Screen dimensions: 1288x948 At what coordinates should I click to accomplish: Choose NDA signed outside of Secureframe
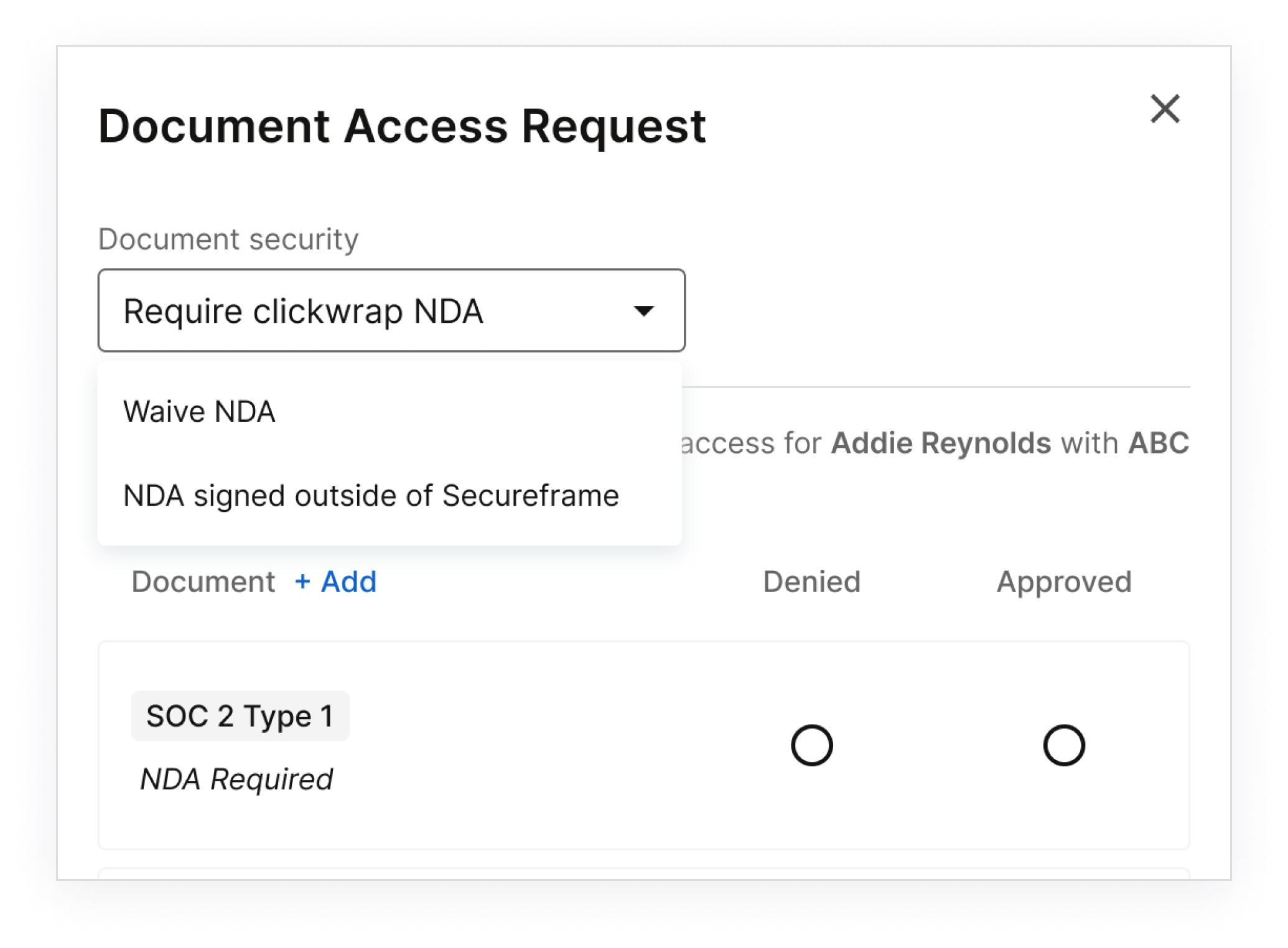click(371, 496)
